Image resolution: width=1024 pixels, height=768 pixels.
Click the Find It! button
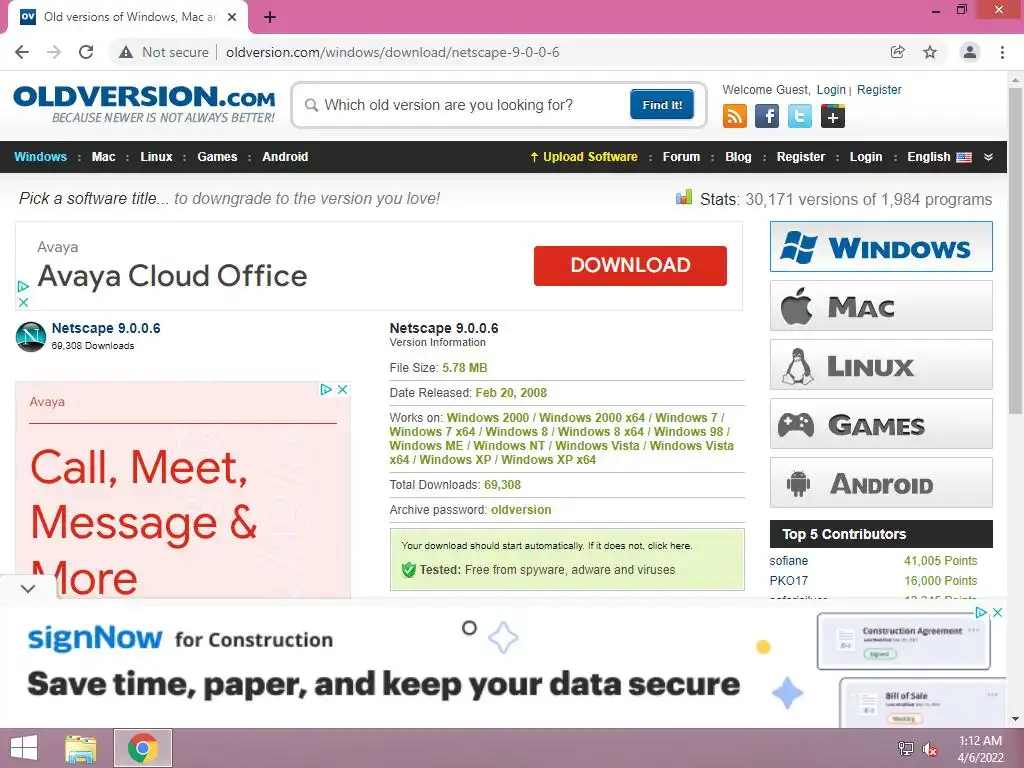[x=662, y=104]
